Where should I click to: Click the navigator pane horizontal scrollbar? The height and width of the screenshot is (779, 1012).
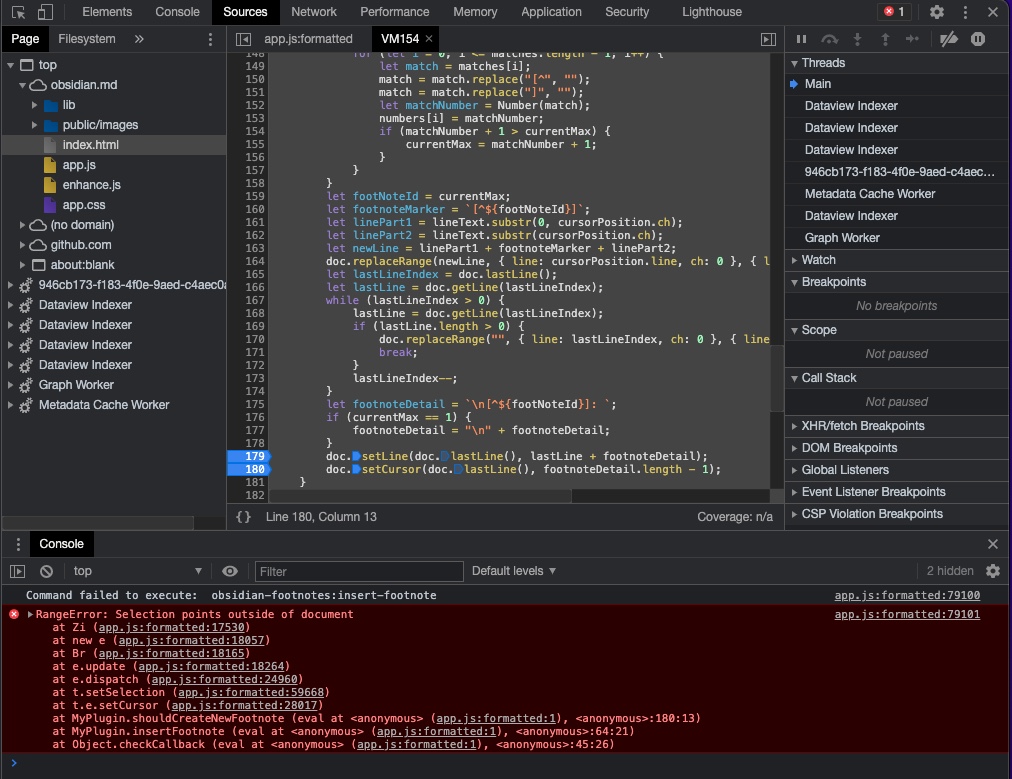98,523
